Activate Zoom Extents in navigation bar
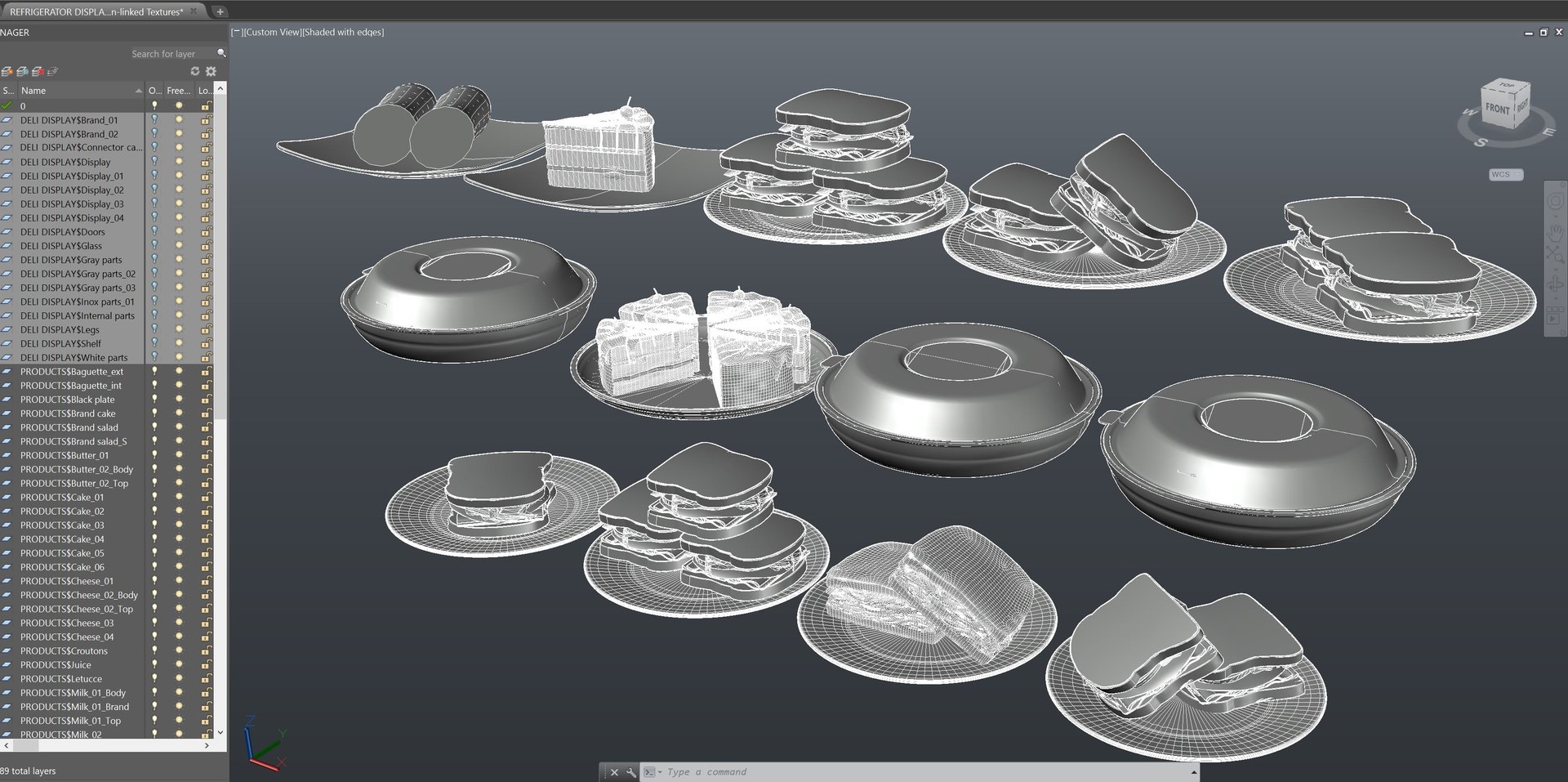 (x=1556, y=254)
